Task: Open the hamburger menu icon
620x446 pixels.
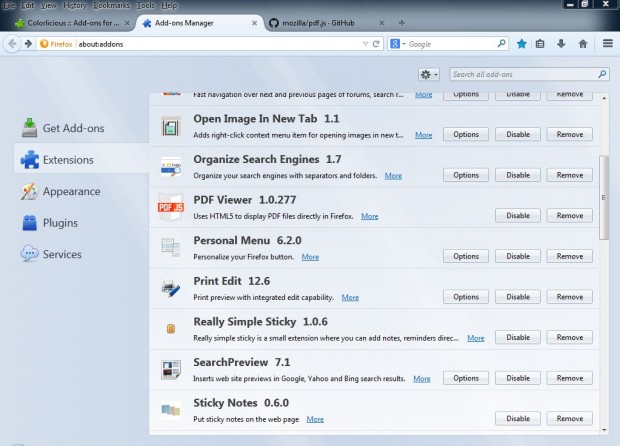Action: coord(608,43)
